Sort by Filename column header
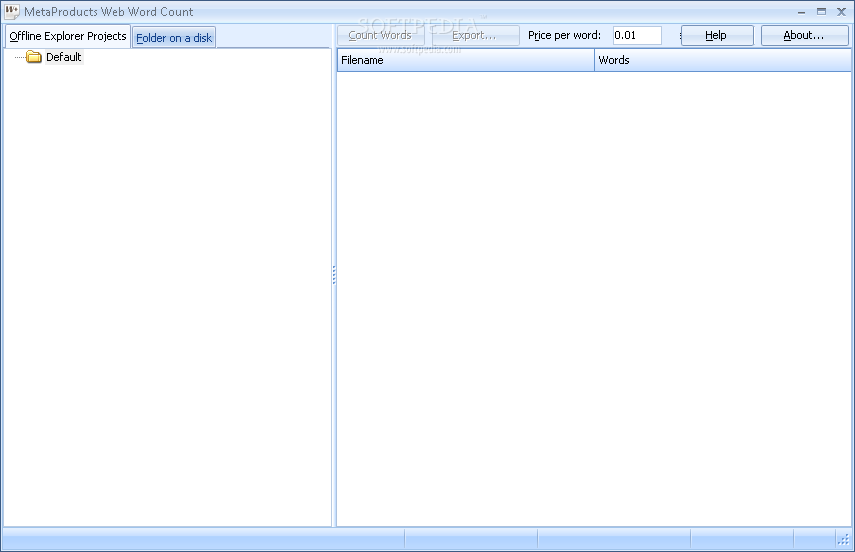Screen dimensions: 855x552 click(x=466, y=60)
